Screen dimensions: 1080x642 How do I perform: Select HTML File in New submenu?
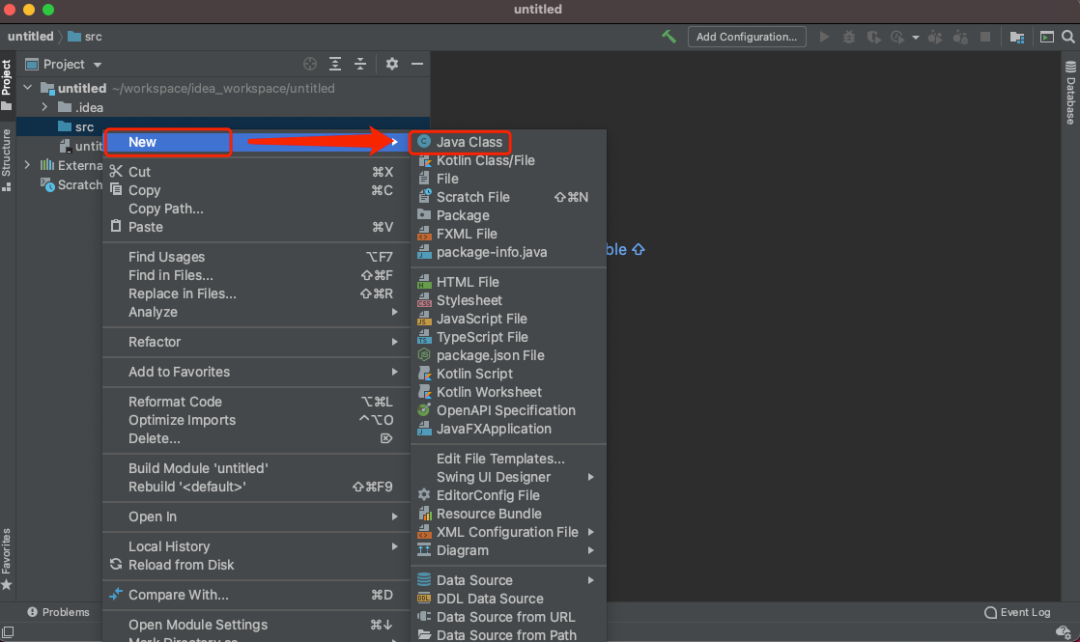pos(508,282)
